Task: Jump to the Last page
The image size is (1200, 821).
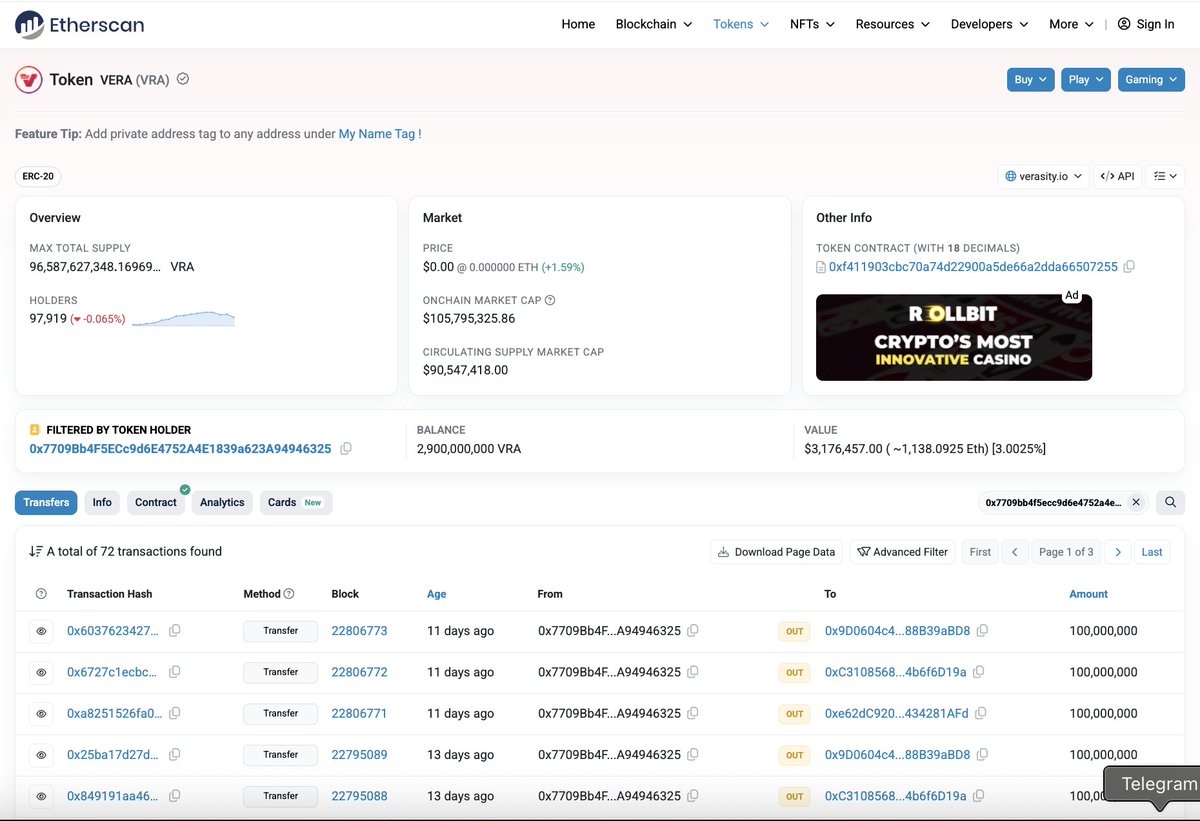Action: (x=1152, y=552)
